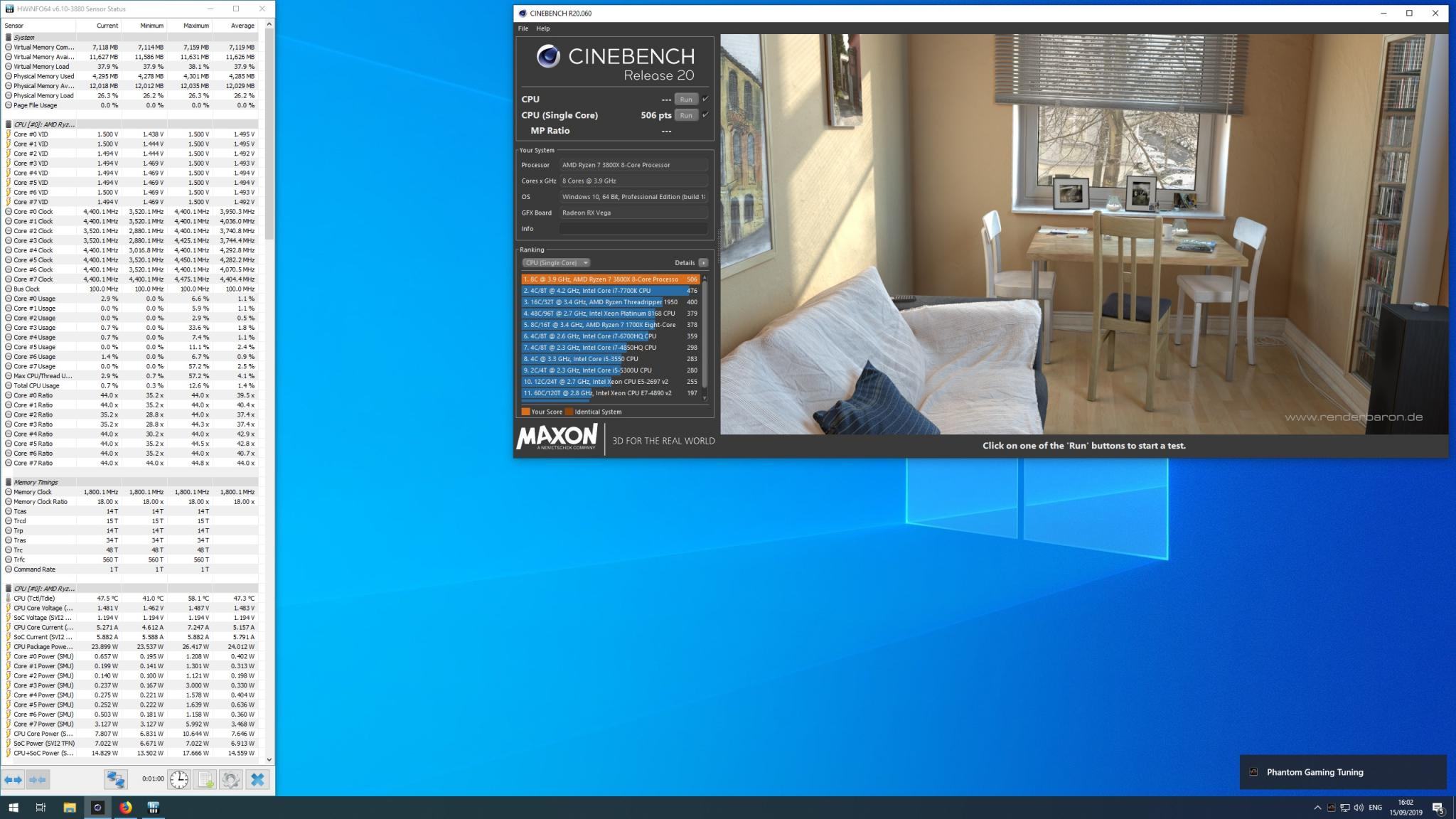Collapse the second CPU [#0]: AMD Ryz... group
Viewport: 1456px width, 819px height.
tap(9, 589)
